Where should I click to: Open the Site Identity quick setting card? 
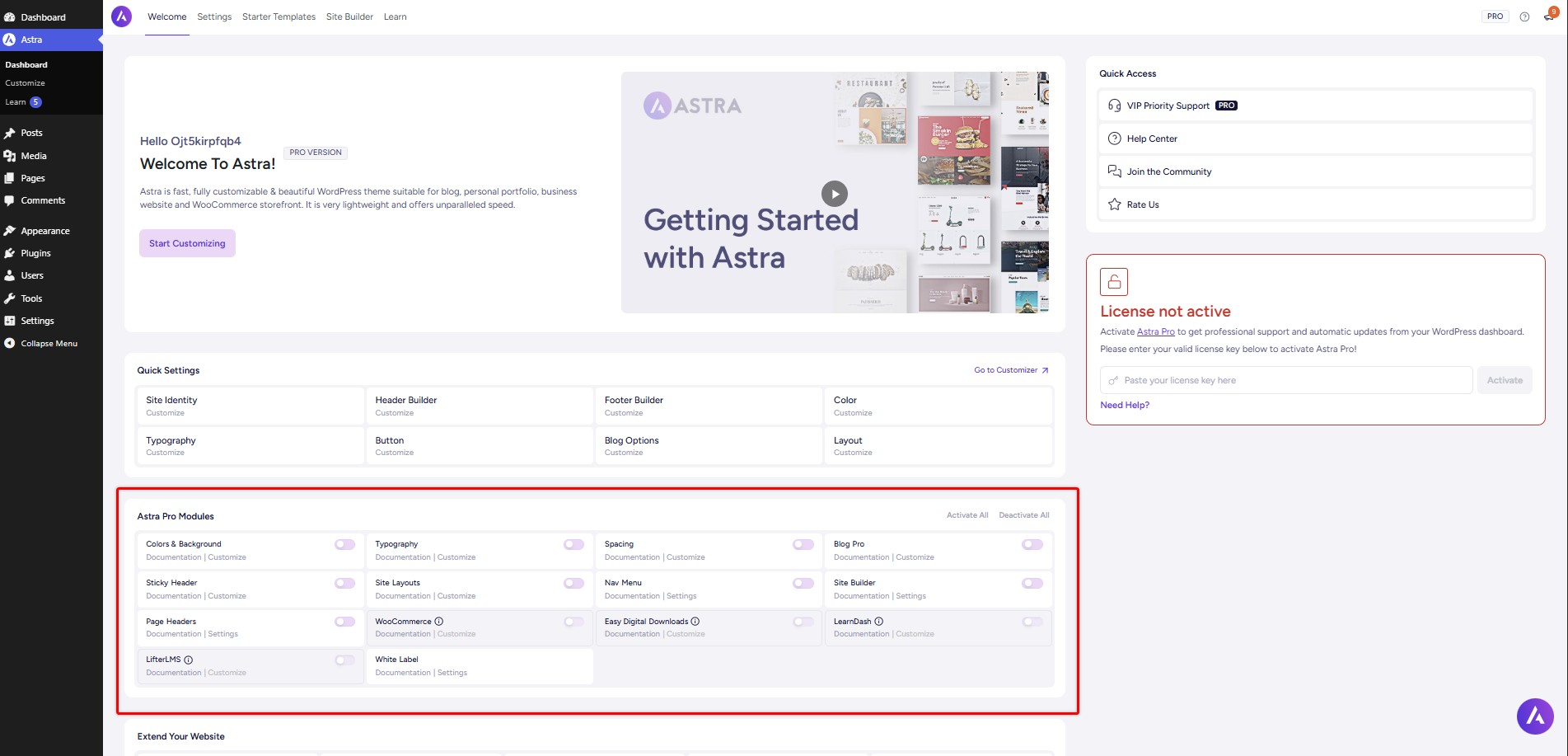pyautogui.click(x=250, y=406)
